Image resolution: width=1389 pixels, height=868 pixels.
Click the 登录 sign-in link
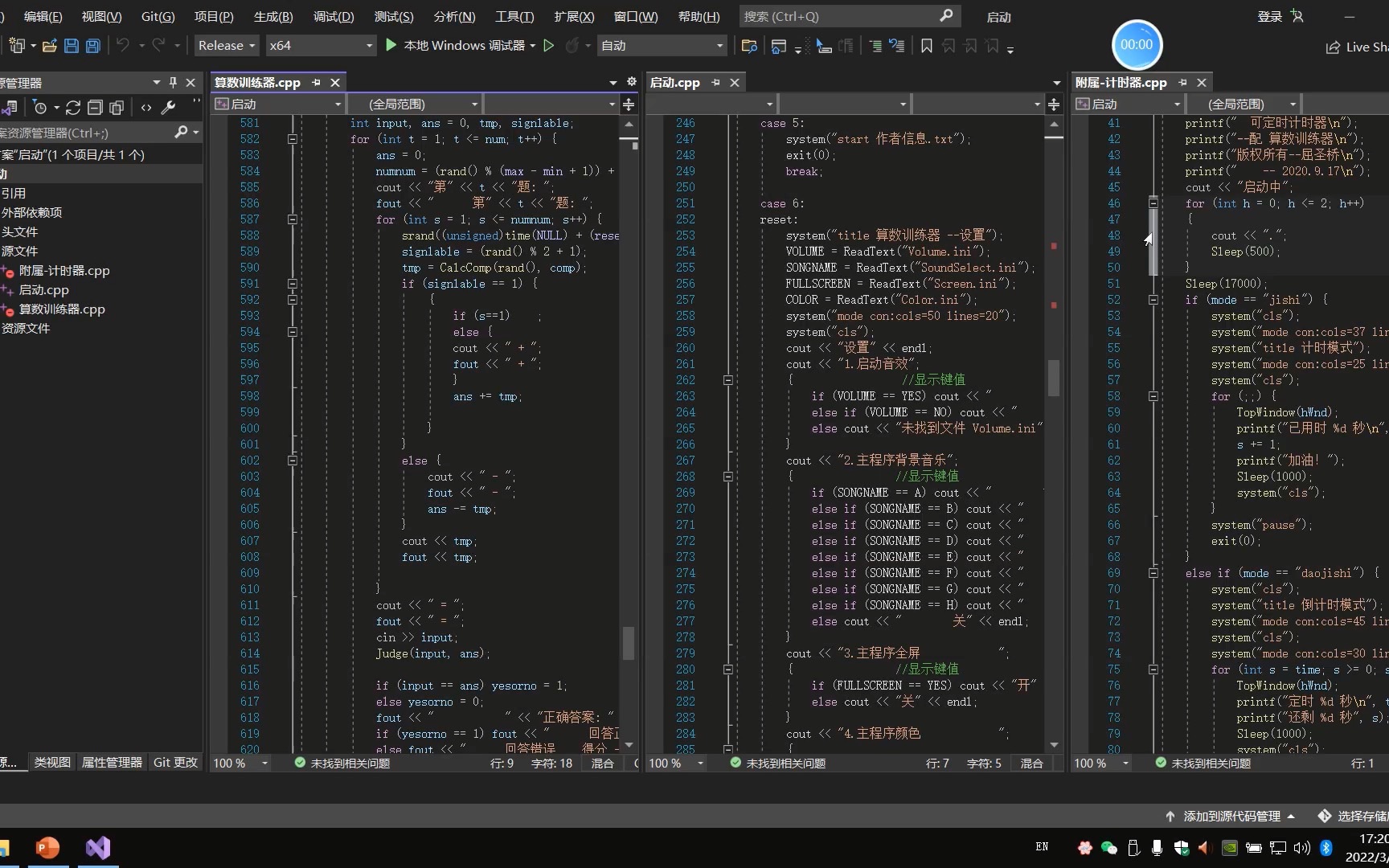(x=1268, y=16)
